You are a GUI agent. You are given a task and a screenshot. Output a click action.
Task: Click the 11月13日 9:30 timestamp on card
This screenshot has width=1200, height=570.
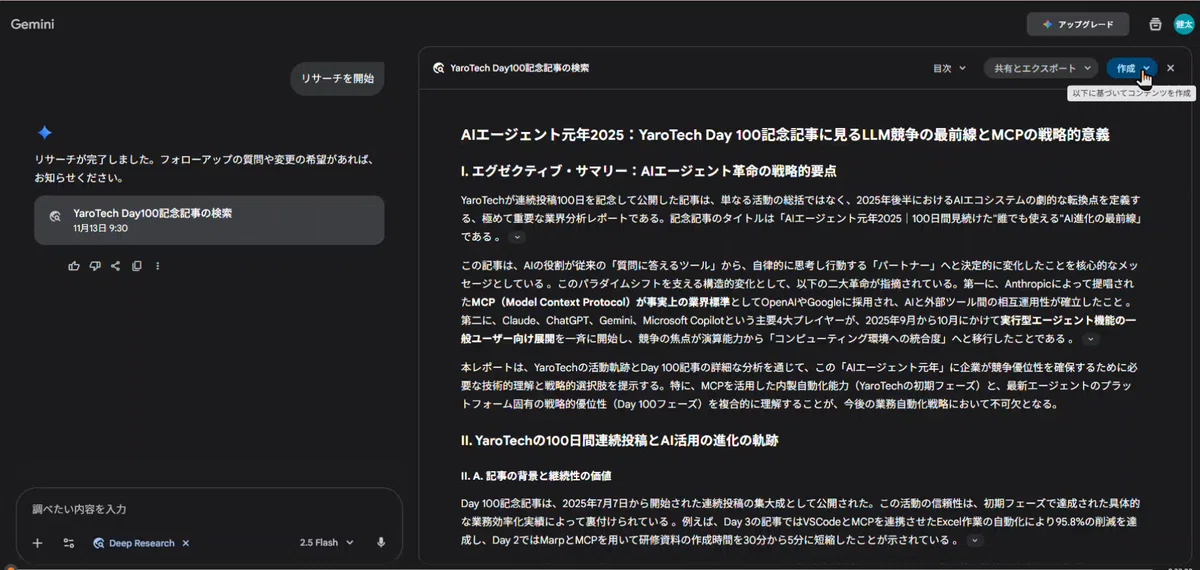coord(101,228)
